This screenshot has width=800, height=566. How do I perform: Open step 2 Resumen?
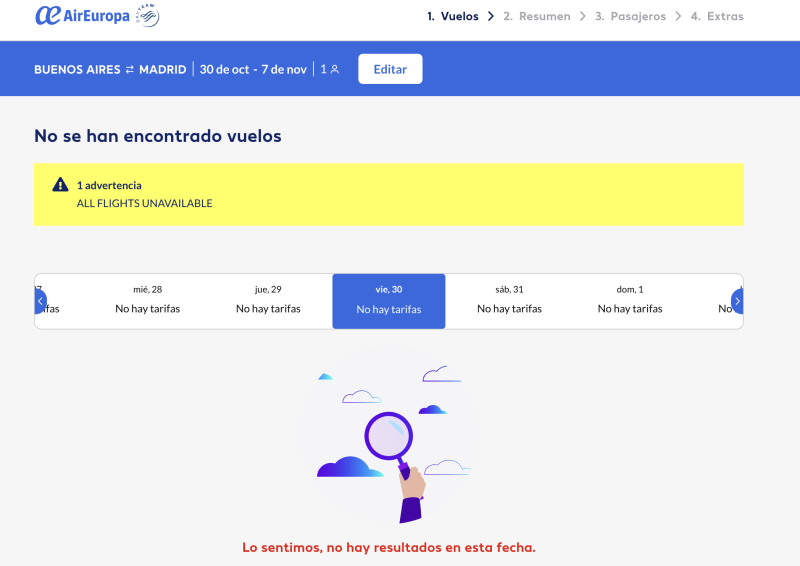537,16
